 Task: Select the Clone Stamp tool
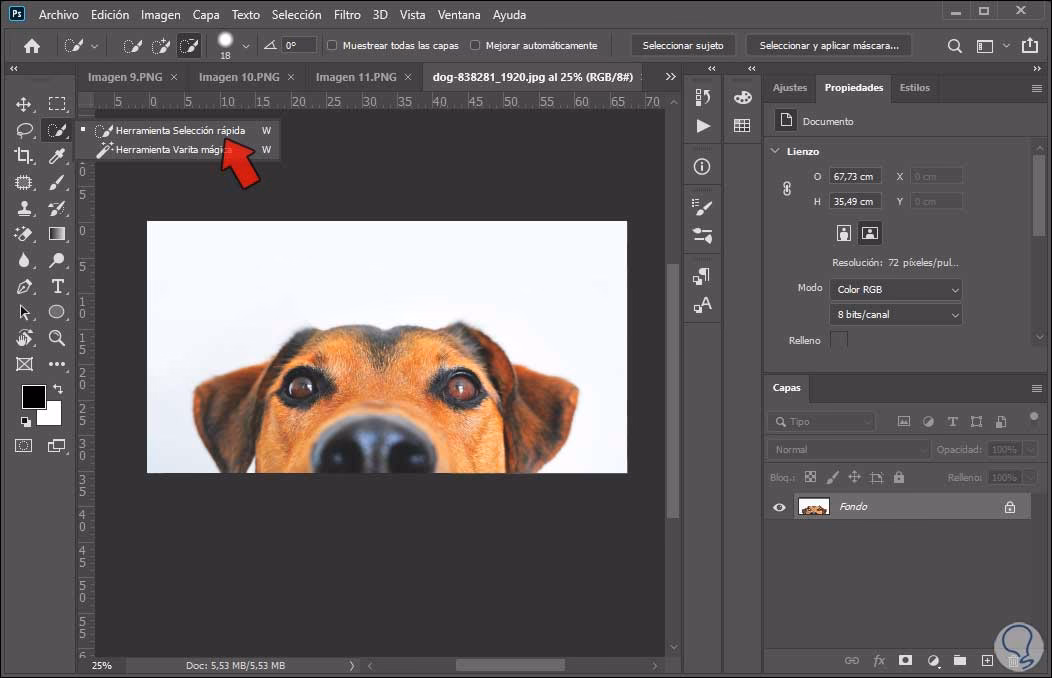[24, 208]
